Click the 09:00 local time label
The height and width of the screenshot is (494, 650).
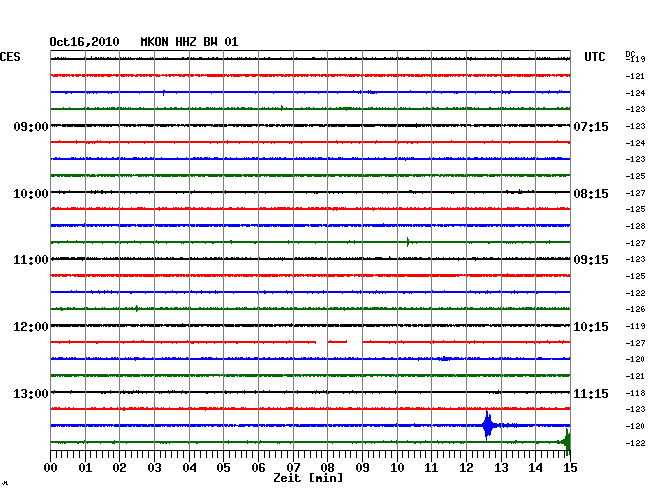coord(31,126)
